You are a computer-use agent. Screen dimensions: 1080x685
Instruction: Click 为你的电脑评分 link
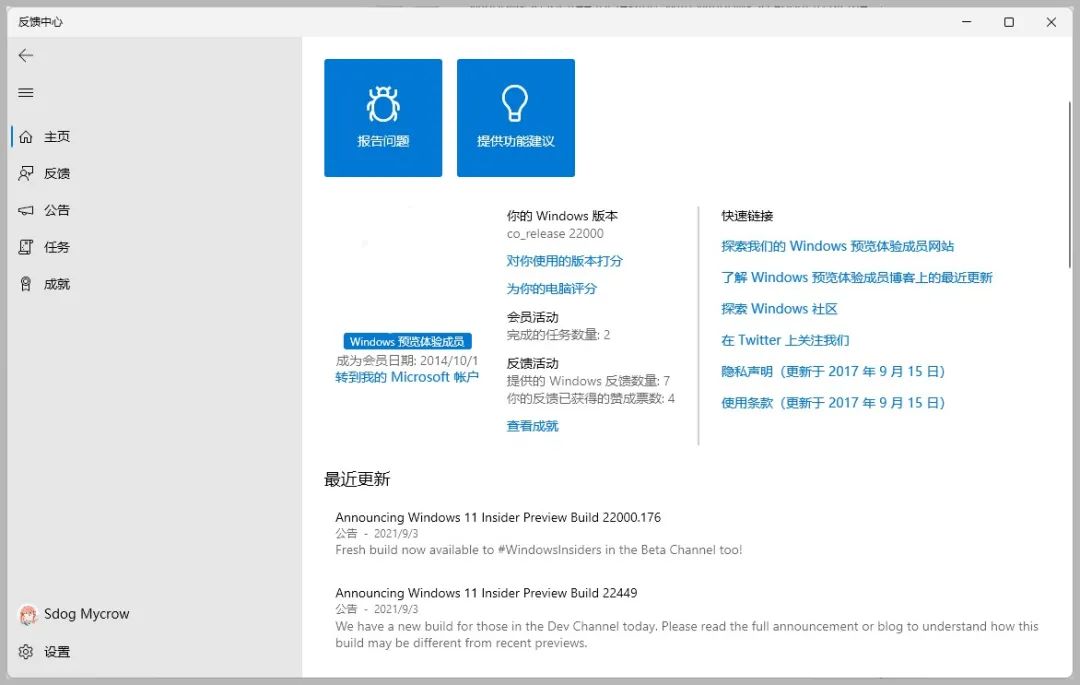tap(551, 288)
